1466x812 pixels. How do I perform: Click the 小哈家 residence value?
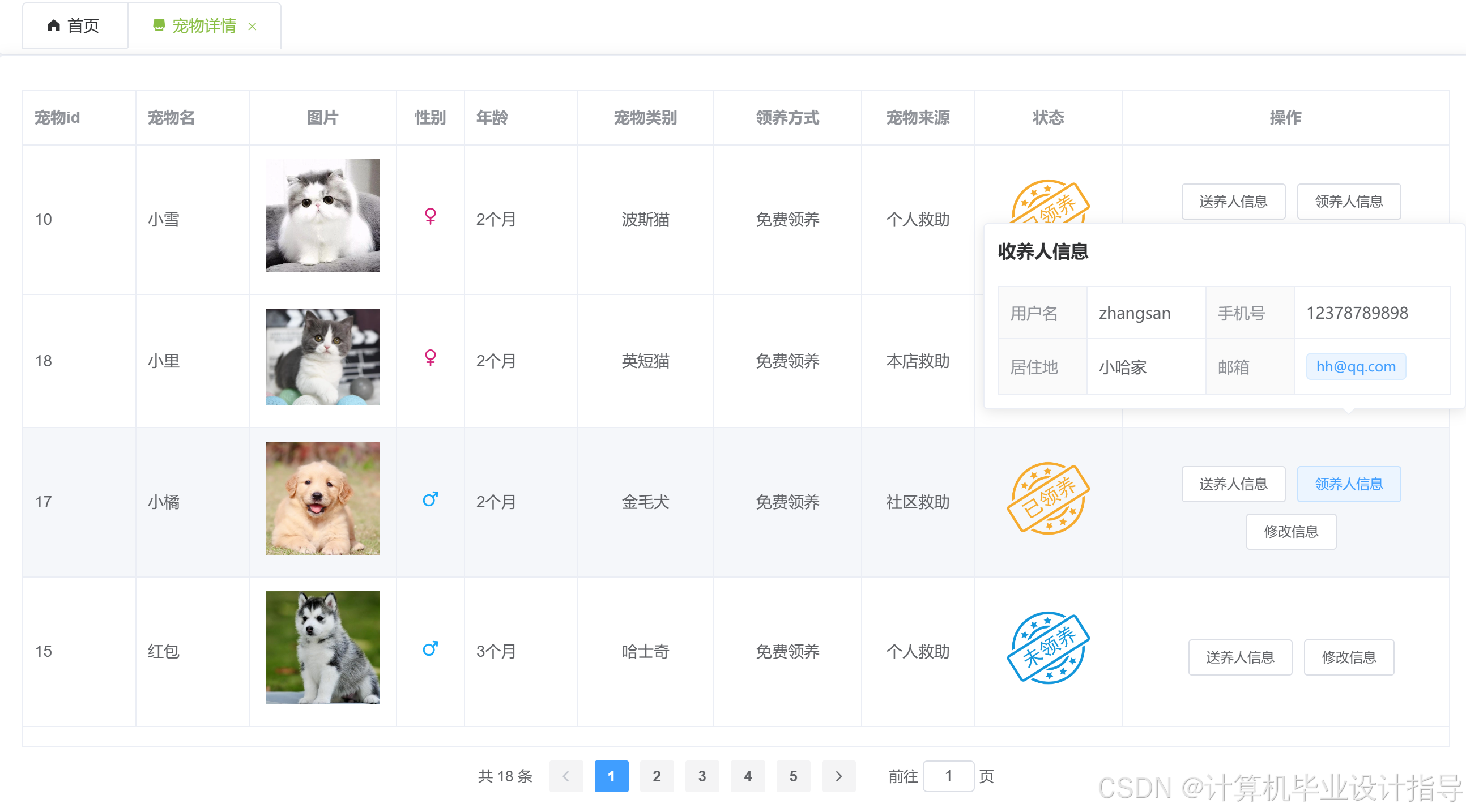click(1123, 367)
